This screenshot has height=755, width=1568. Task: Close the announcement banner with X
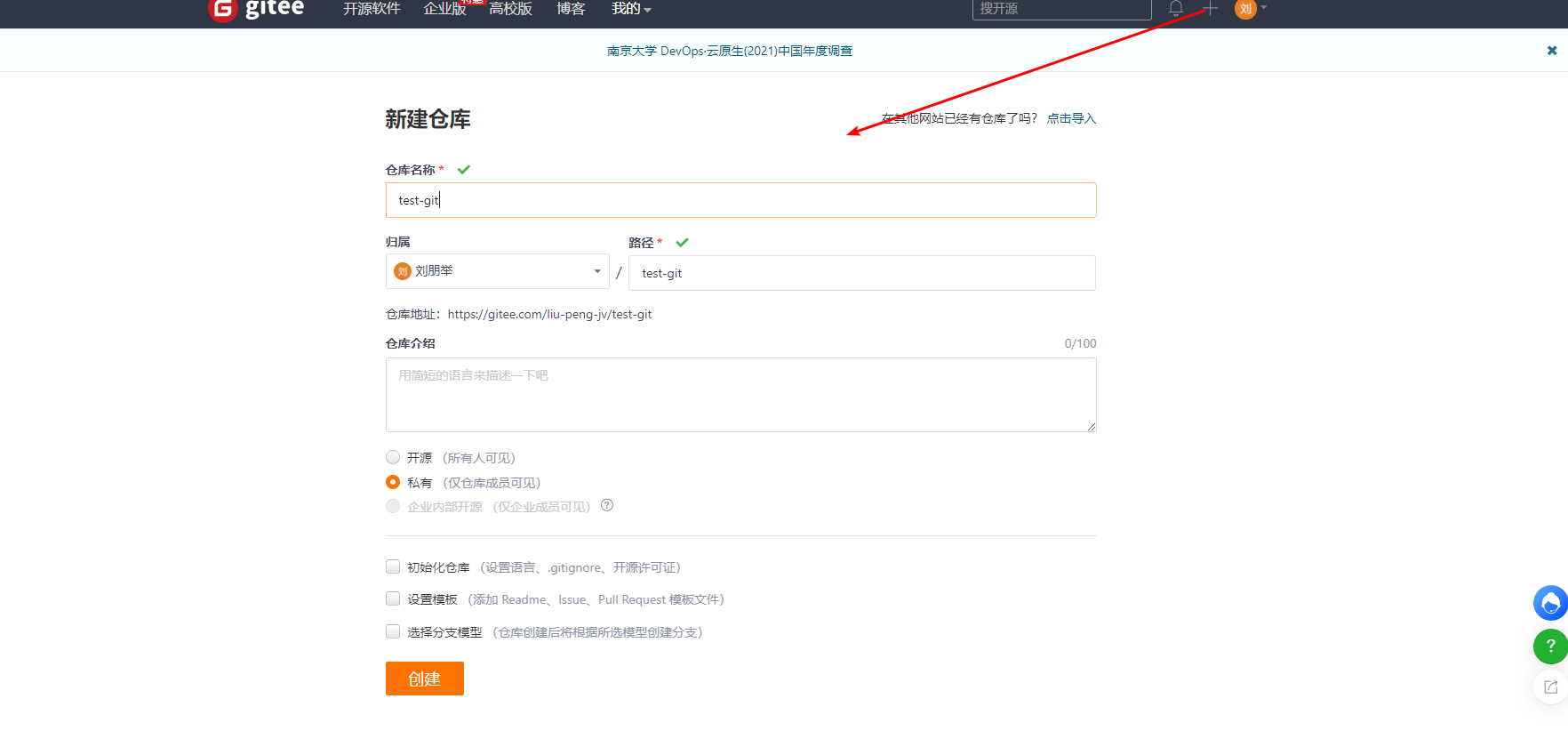(1552, 51)
